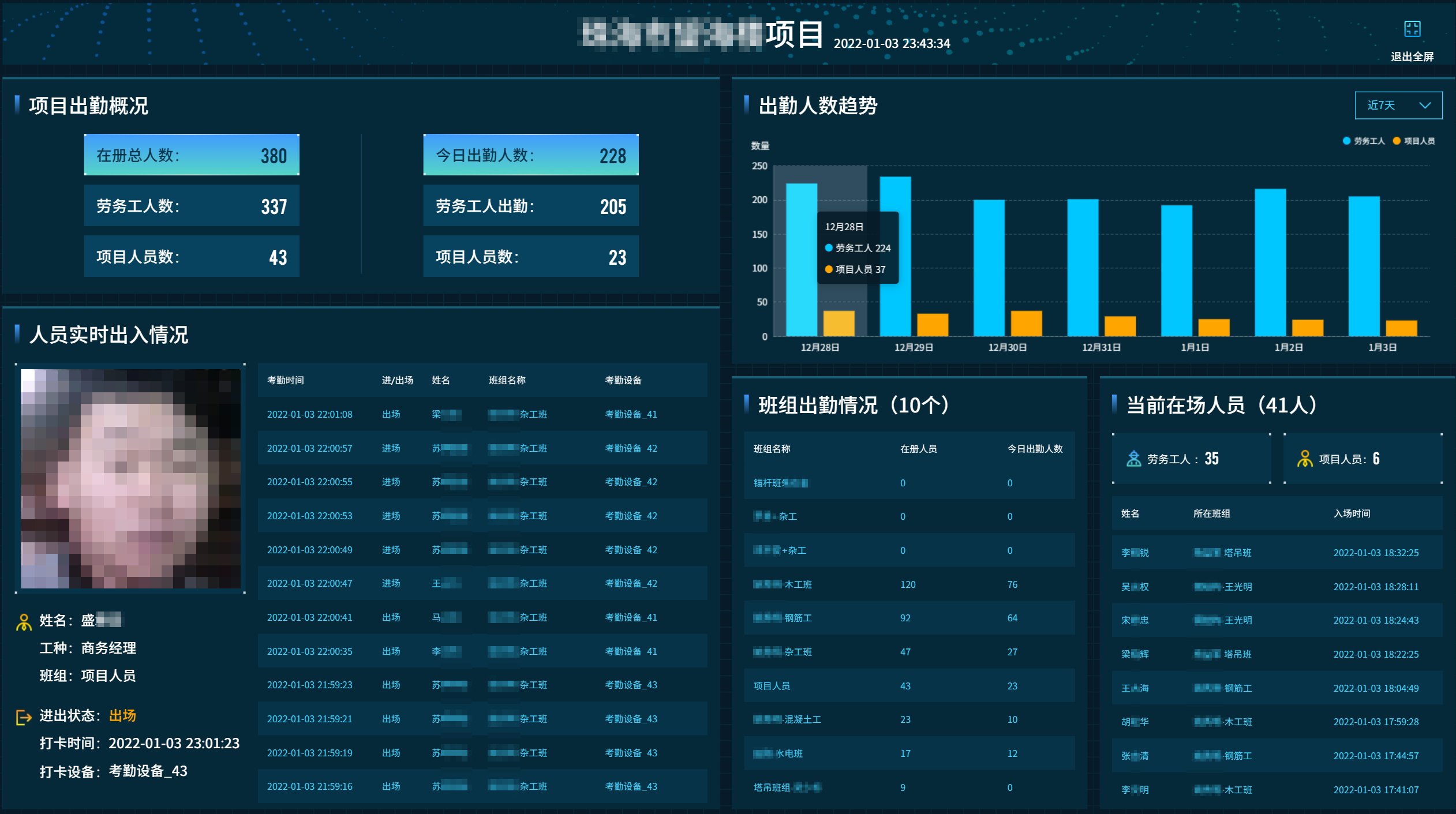Click the person icon beside 项目人员 6

coord(1304,459)
